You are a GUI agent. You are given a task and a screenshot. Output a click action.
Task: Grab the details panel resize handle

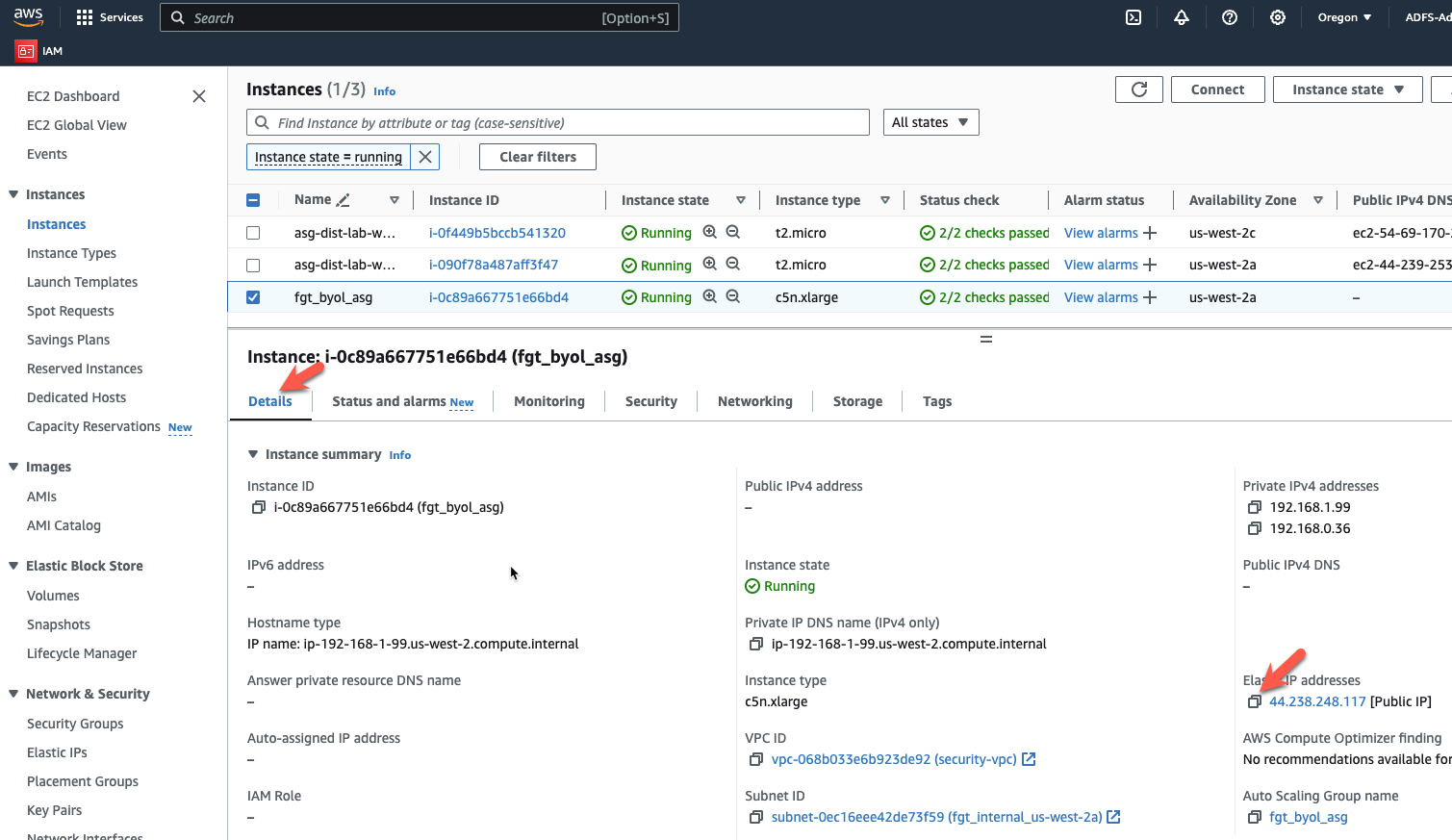(986, 340)
